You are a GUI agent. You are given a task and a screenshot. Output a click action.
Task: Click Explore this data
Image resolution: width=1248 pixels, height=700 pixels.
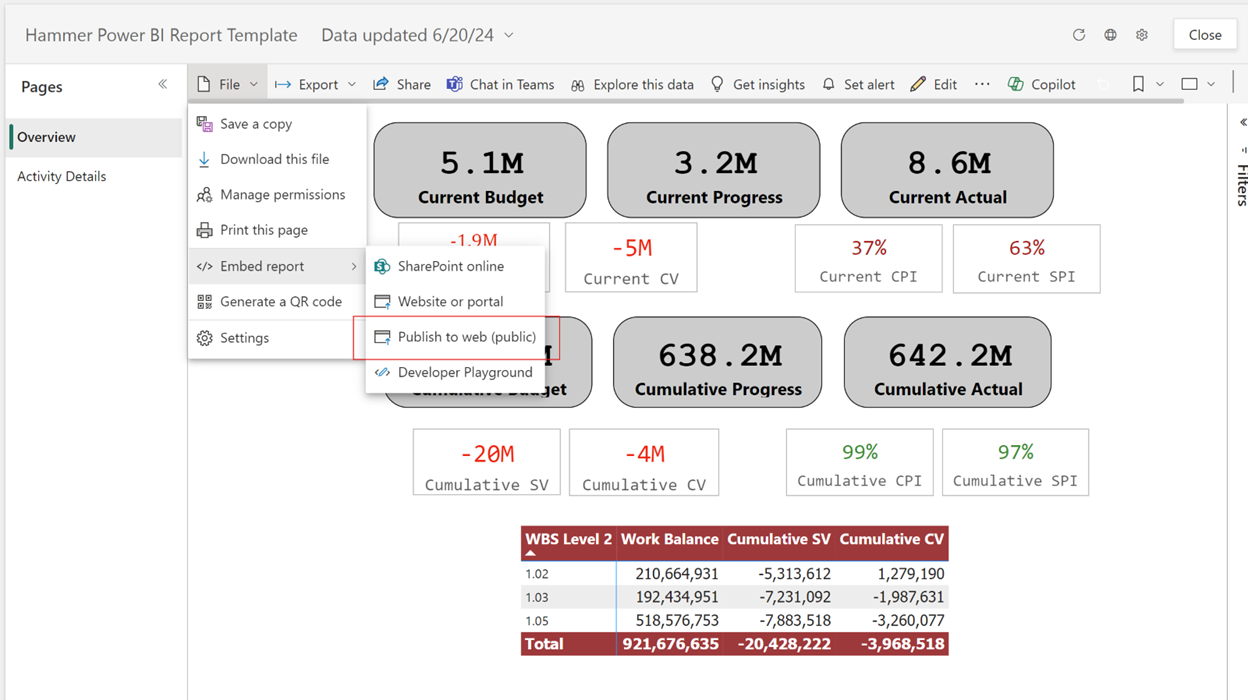[632, 84]
